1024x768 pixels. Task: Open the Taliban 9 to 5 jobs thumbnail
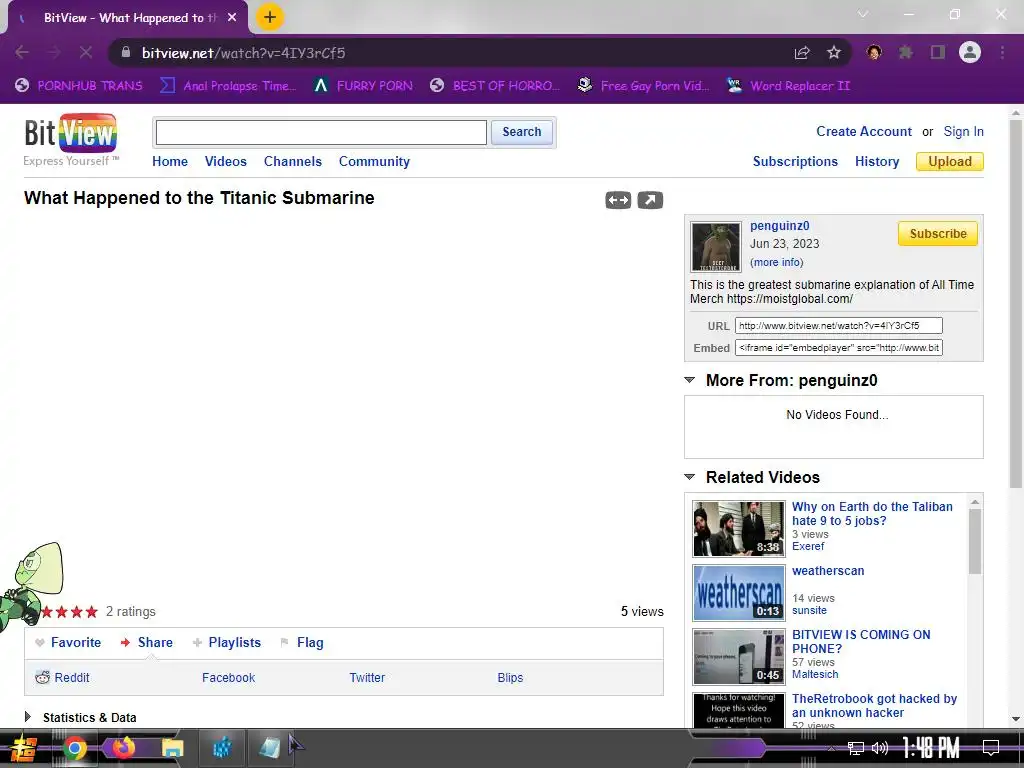(x=739, y=528)
